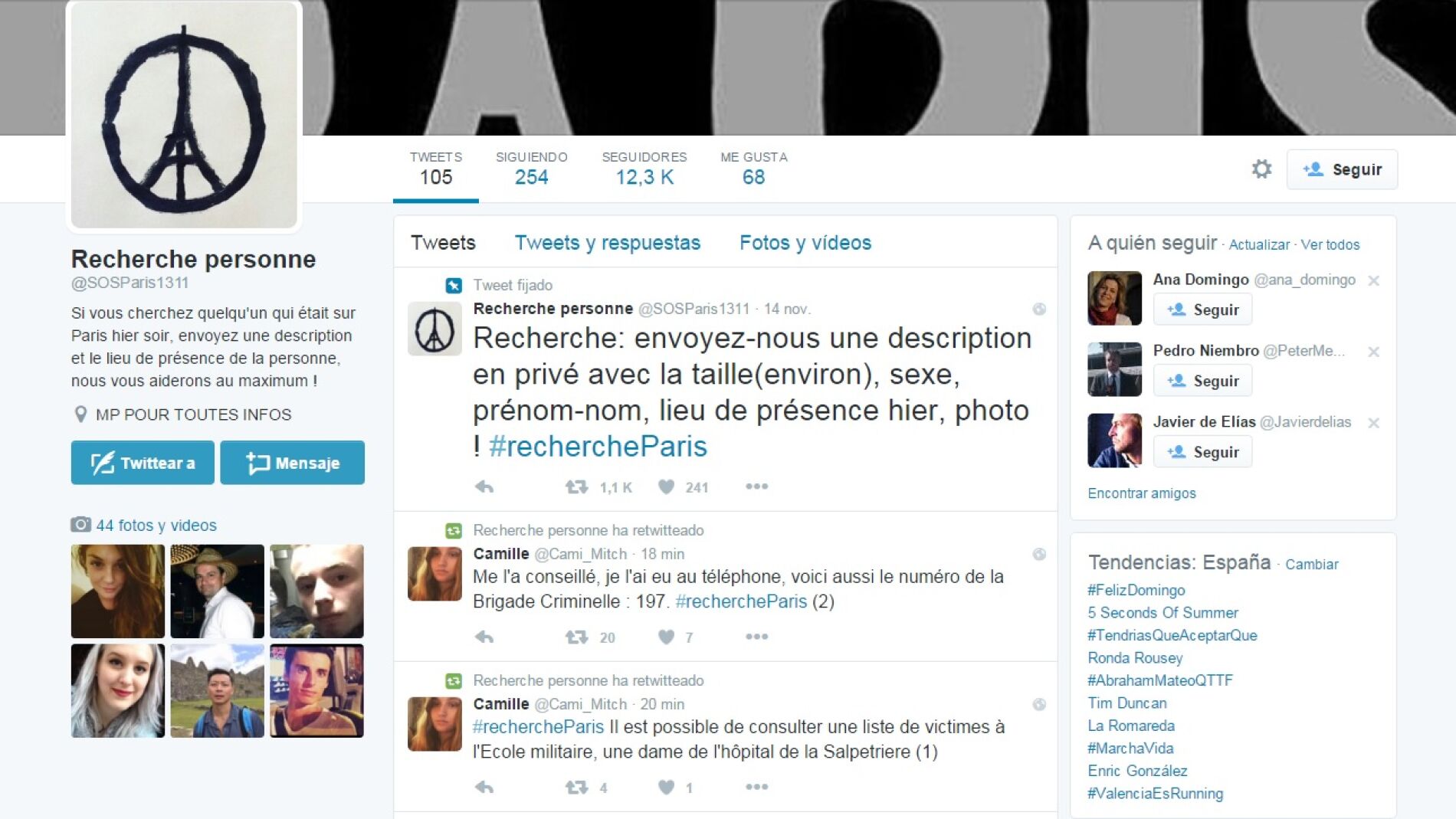Open the Fotos y vídeos tab
Viewport: 1456px width, 819px height.
coord(805,243)
